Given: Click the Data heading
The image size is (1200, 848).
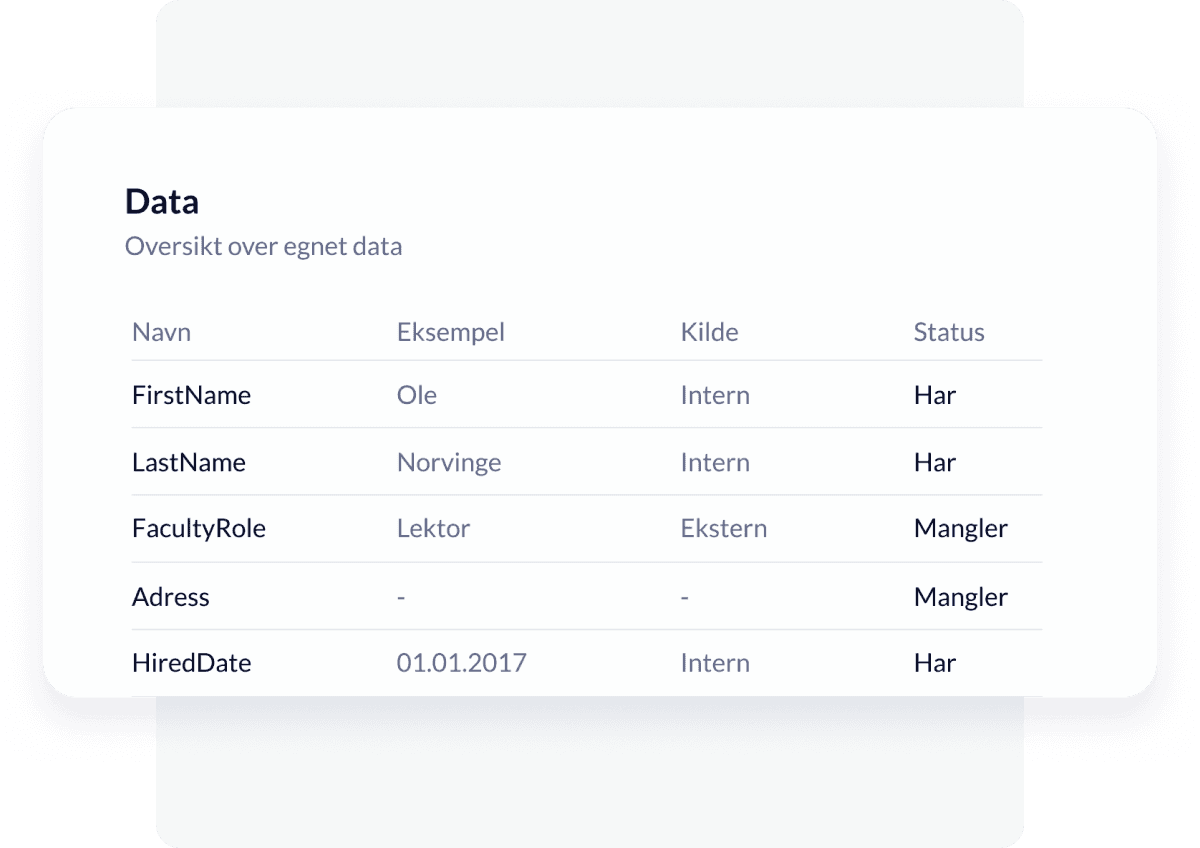Looking at the screenshot, I should [x=161, y=202].
